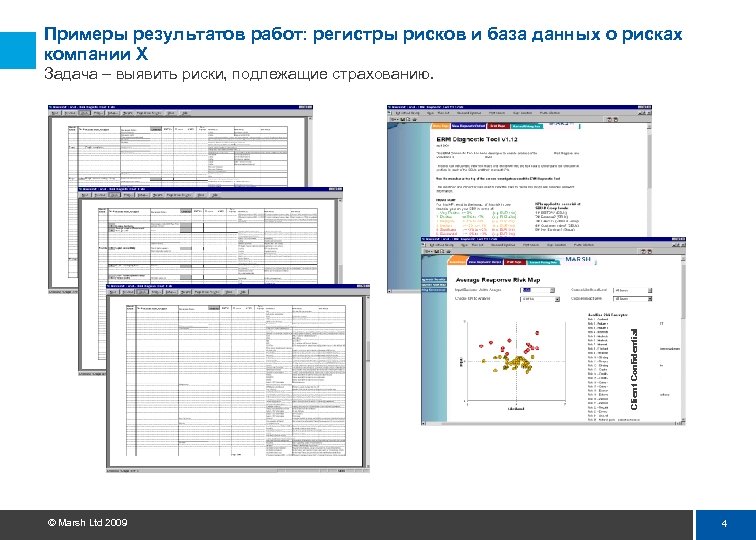Click vertical scrollbar of frontmost print preview window
756x540 pixels.
(367, 381)
